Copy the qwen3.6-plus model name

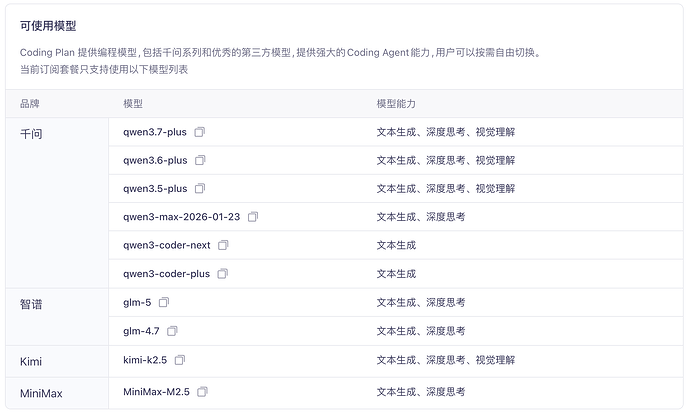[x=200, y=160]
